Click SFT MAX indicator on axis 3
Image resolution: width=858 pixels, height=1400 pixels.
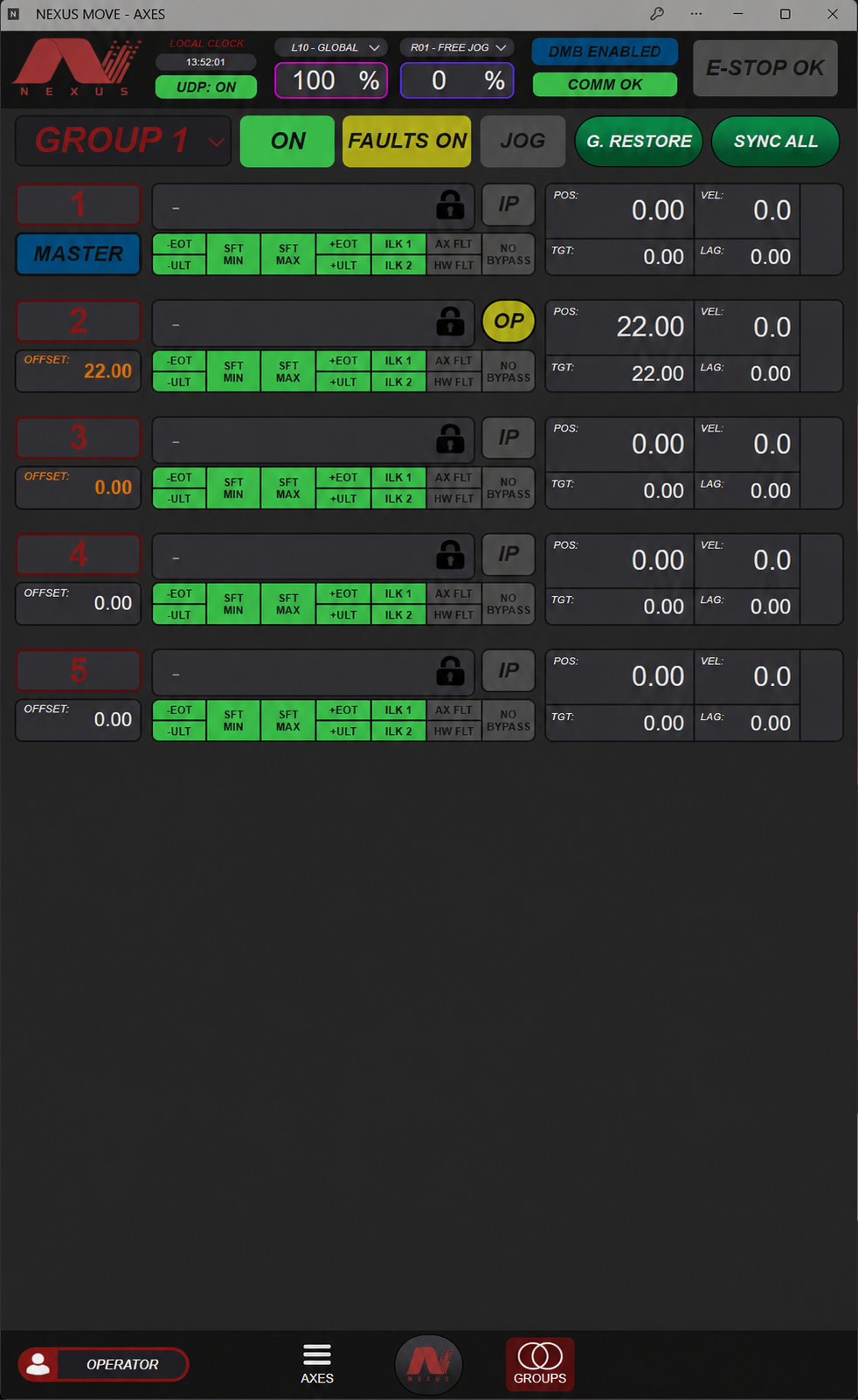click(288, 488)
